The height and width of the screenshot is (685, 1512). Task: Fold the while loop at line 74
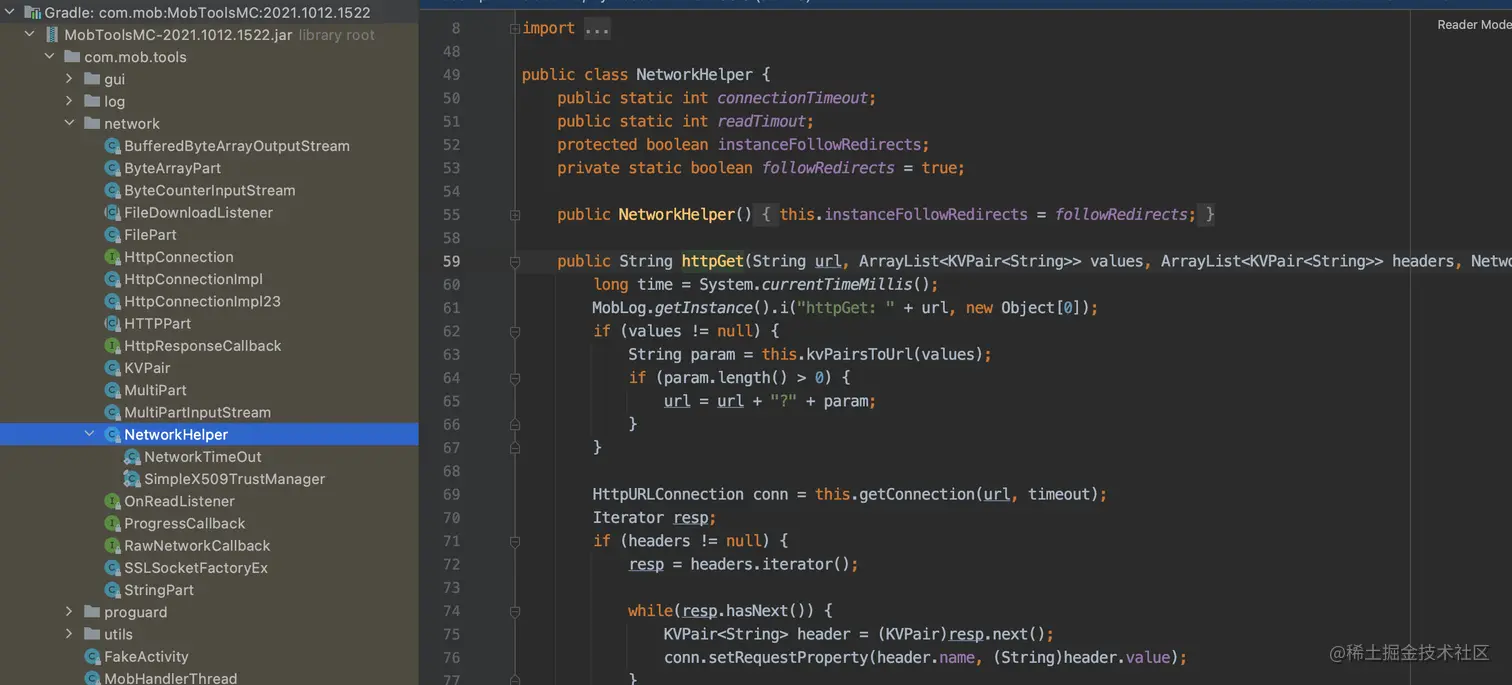click(x=515, y=611)
